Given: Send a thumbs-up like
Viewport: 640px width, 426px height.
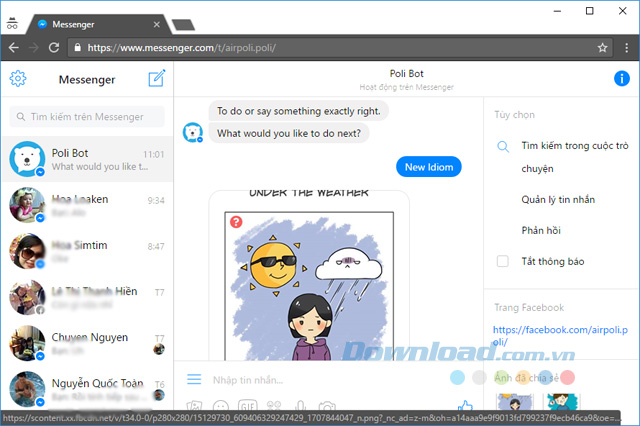Looking at the screenshot, I should point(464,406).
